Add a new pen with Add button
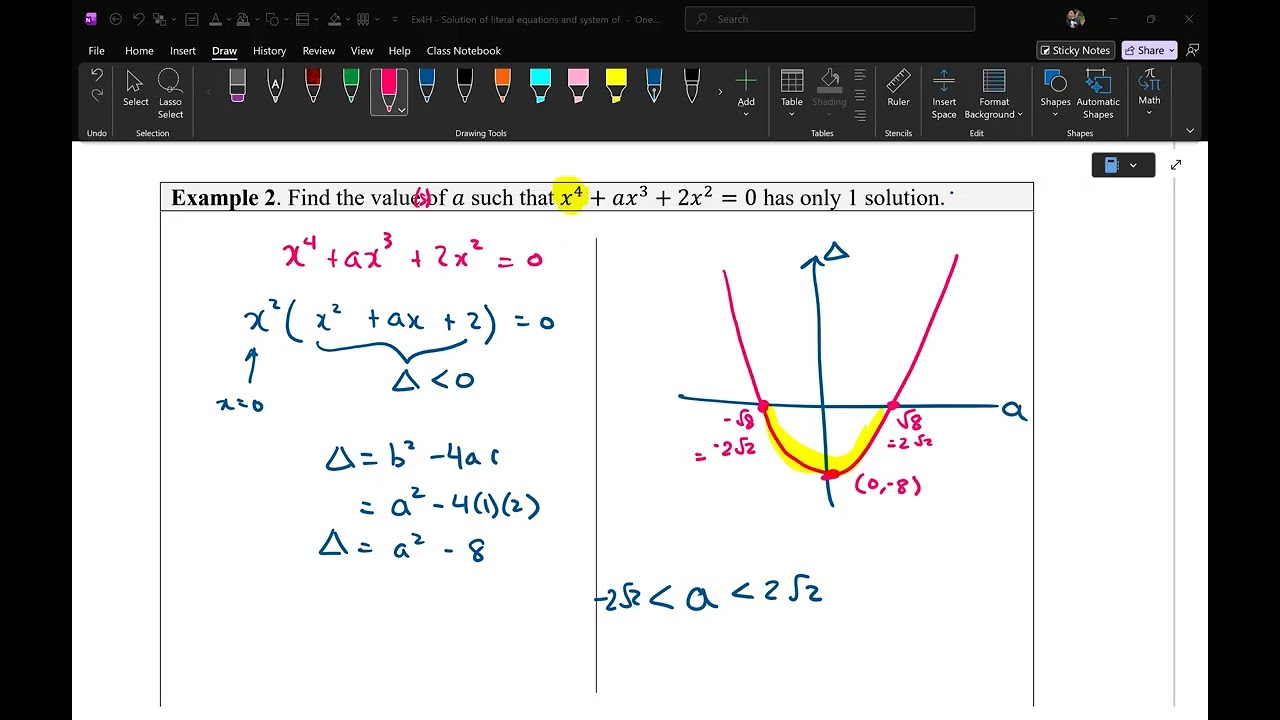Screen dimensions: 1280x720 click(746, 94)
